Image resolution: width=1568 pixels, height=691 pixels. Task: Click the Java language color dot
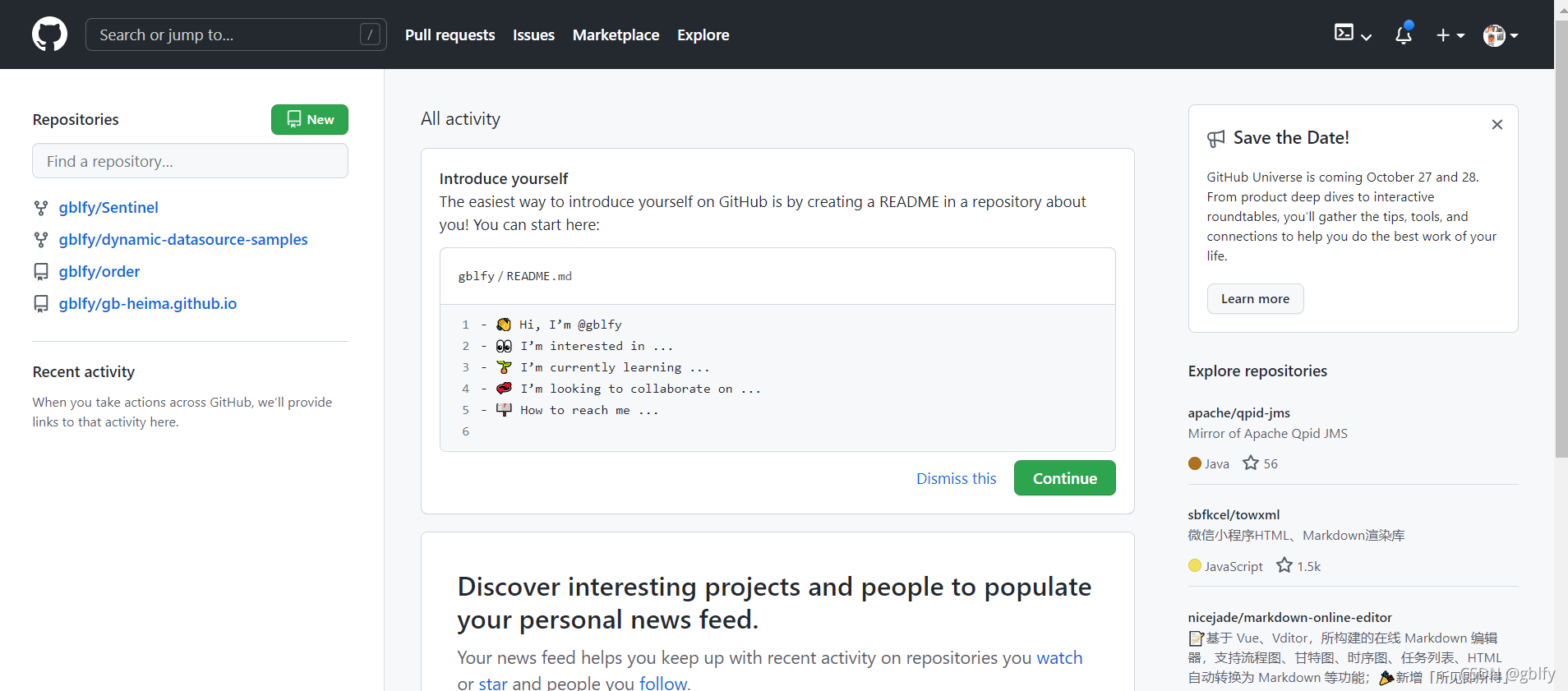1195,463
